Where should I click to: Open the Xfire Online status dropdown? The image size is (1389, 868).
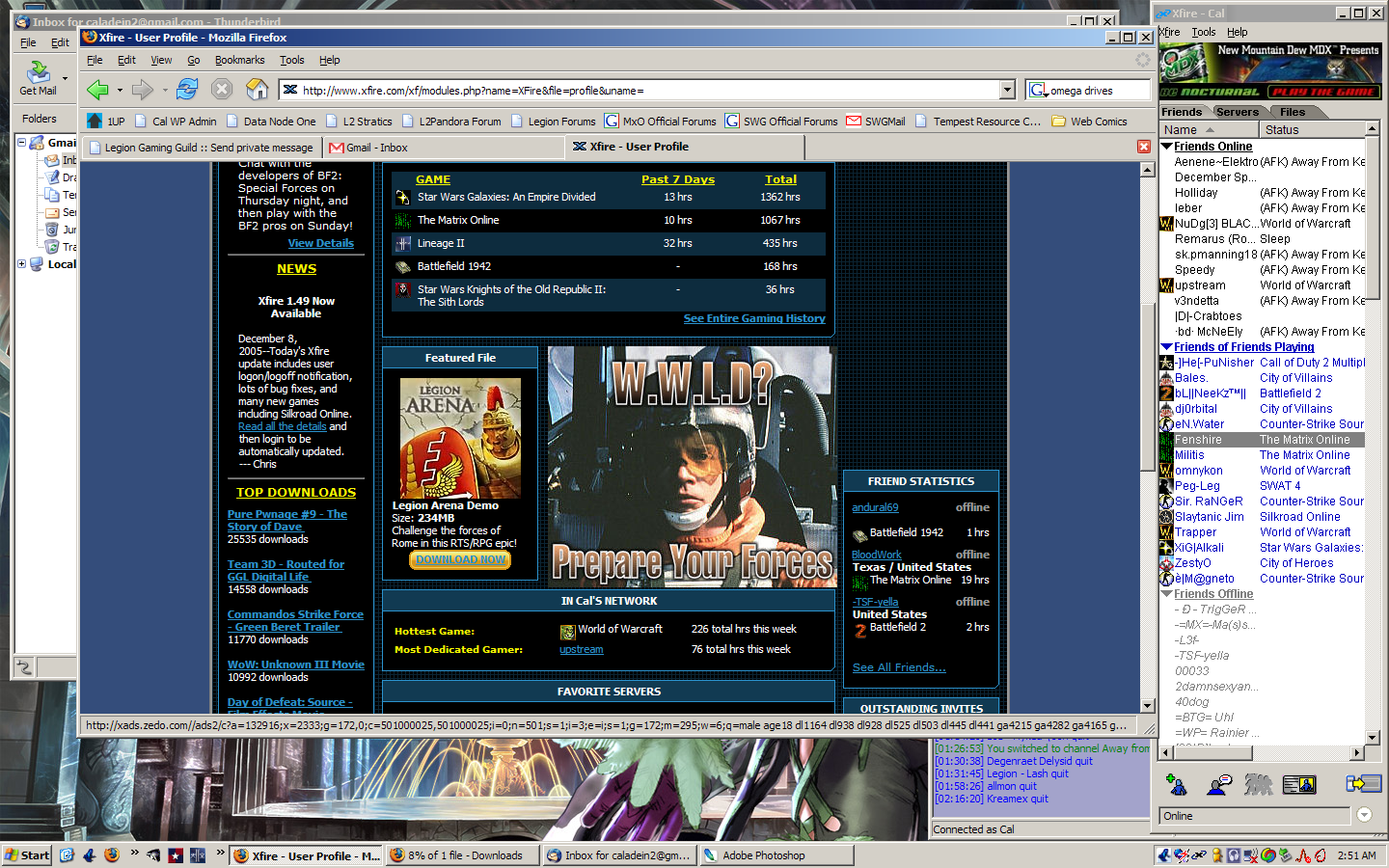1364,815
